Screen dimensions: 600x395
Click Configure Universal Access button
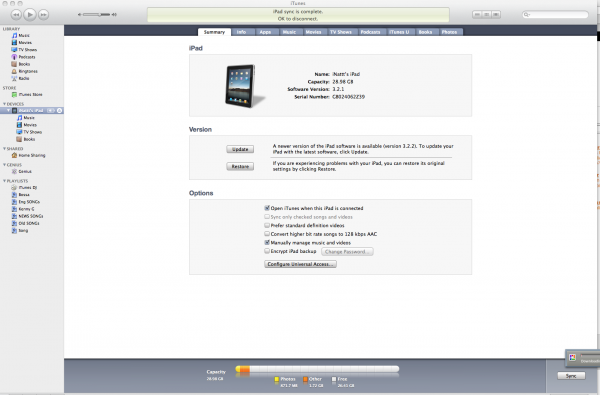click(x=300, y=264)
